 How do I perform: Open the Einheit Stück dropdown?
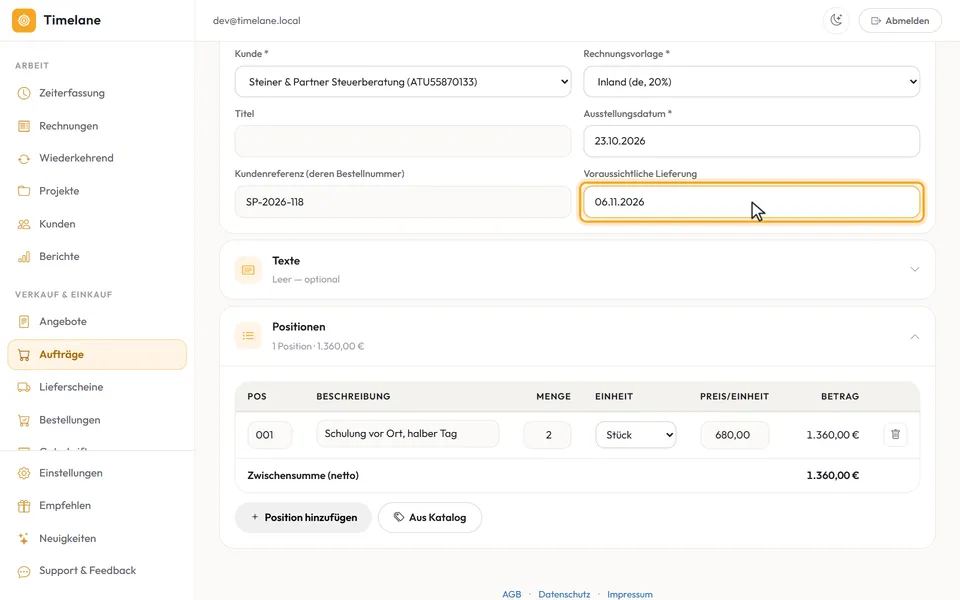pyautogui.click(x=636, y=435)
